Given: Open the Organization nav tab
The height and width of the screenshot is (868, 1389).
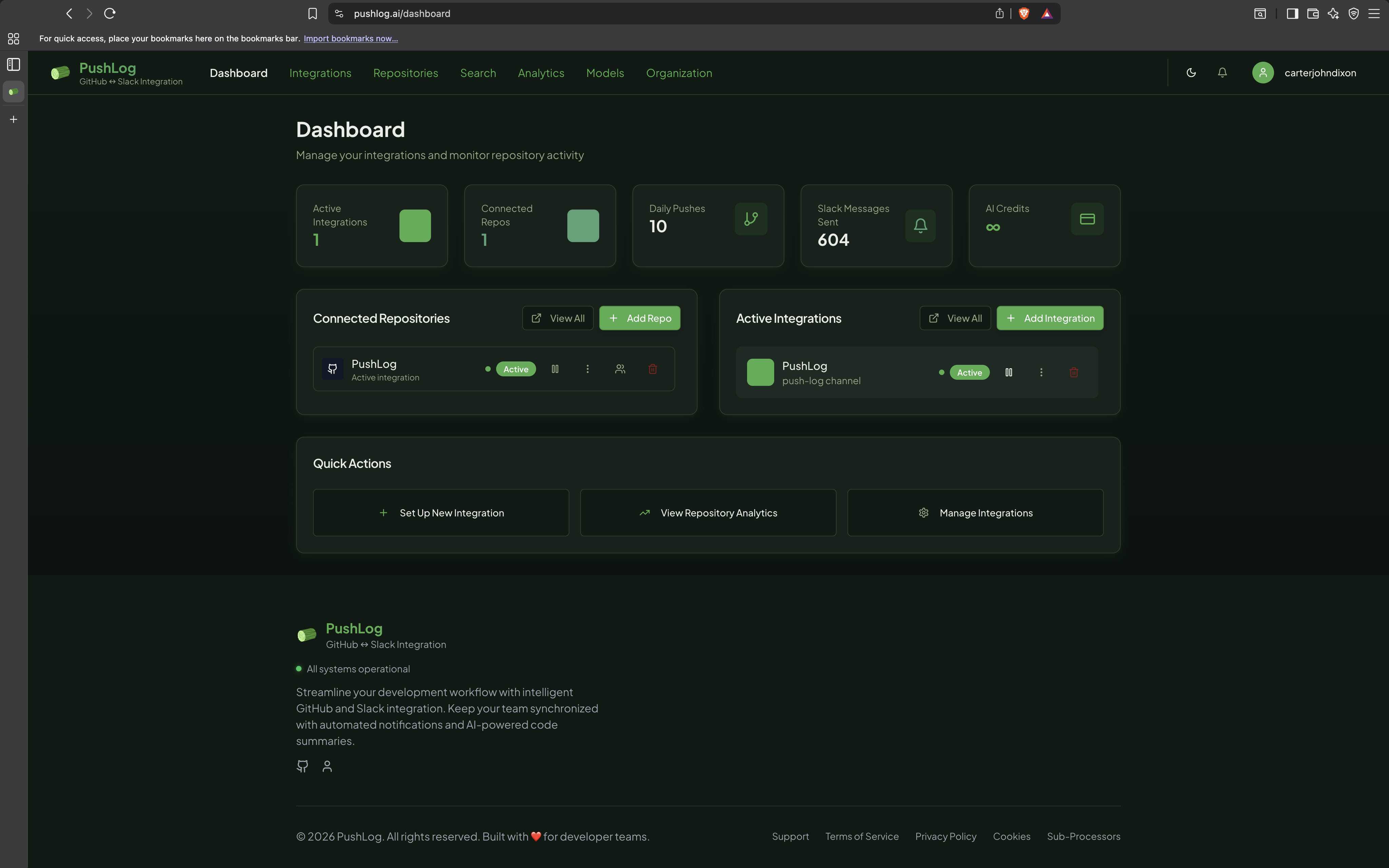Looking at the screenshot, I should click(x=679, y=73).
